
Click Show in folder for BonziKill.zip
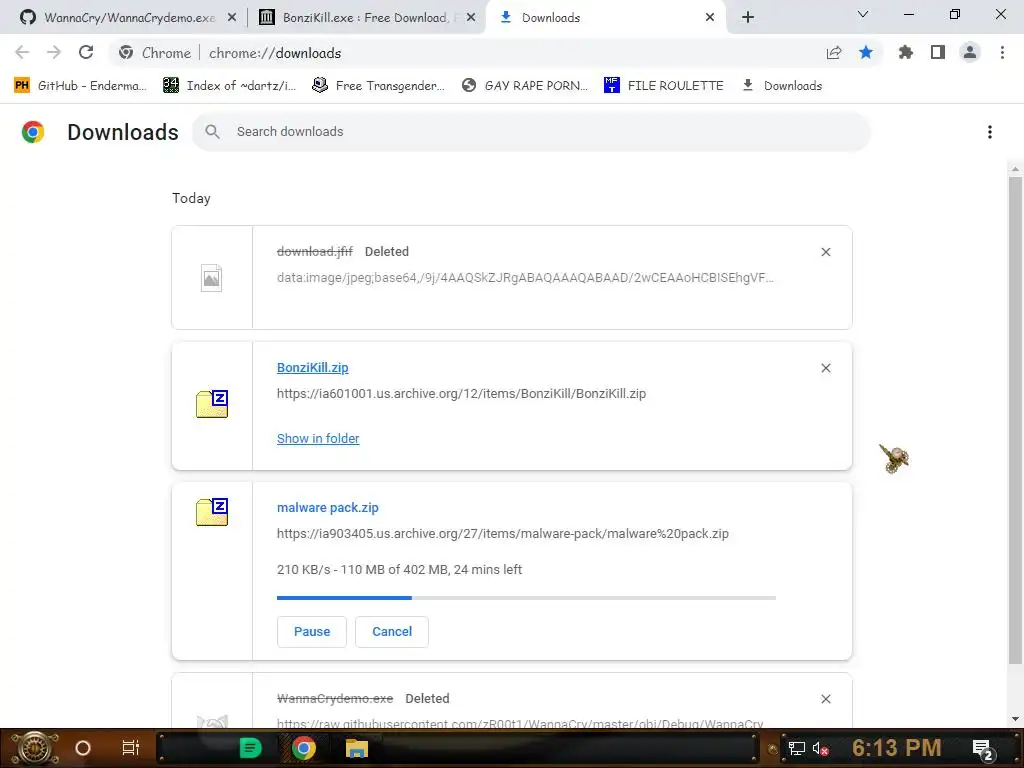tap(318, 439)
